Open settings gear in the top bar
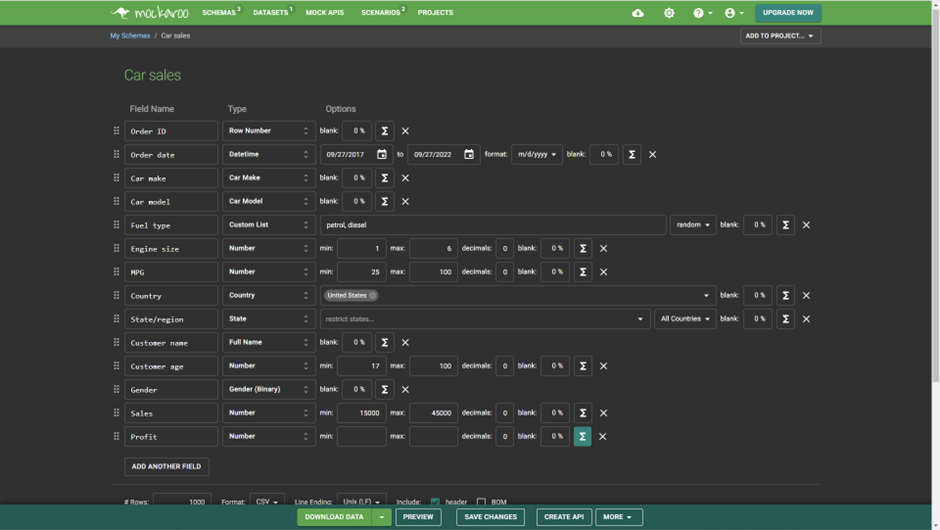 coord(669,13)
